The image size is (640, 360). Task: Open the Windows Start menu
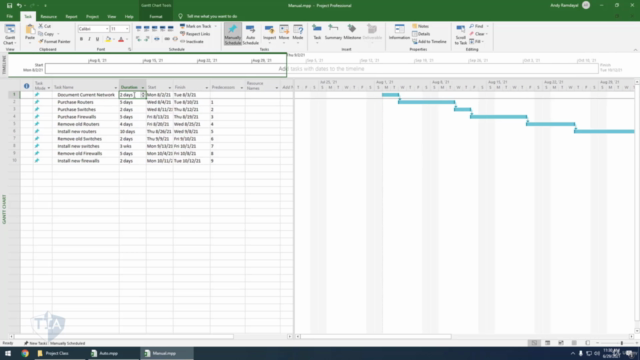click(8, 353)
